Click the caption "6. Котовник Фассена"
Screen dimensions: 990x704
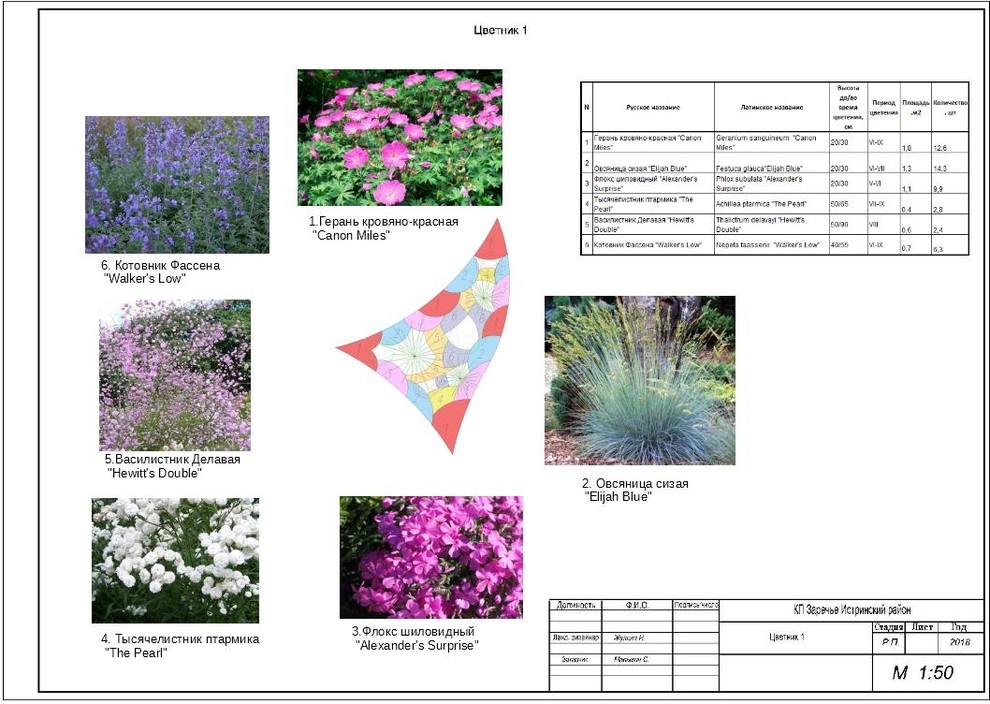click(160, 266)
